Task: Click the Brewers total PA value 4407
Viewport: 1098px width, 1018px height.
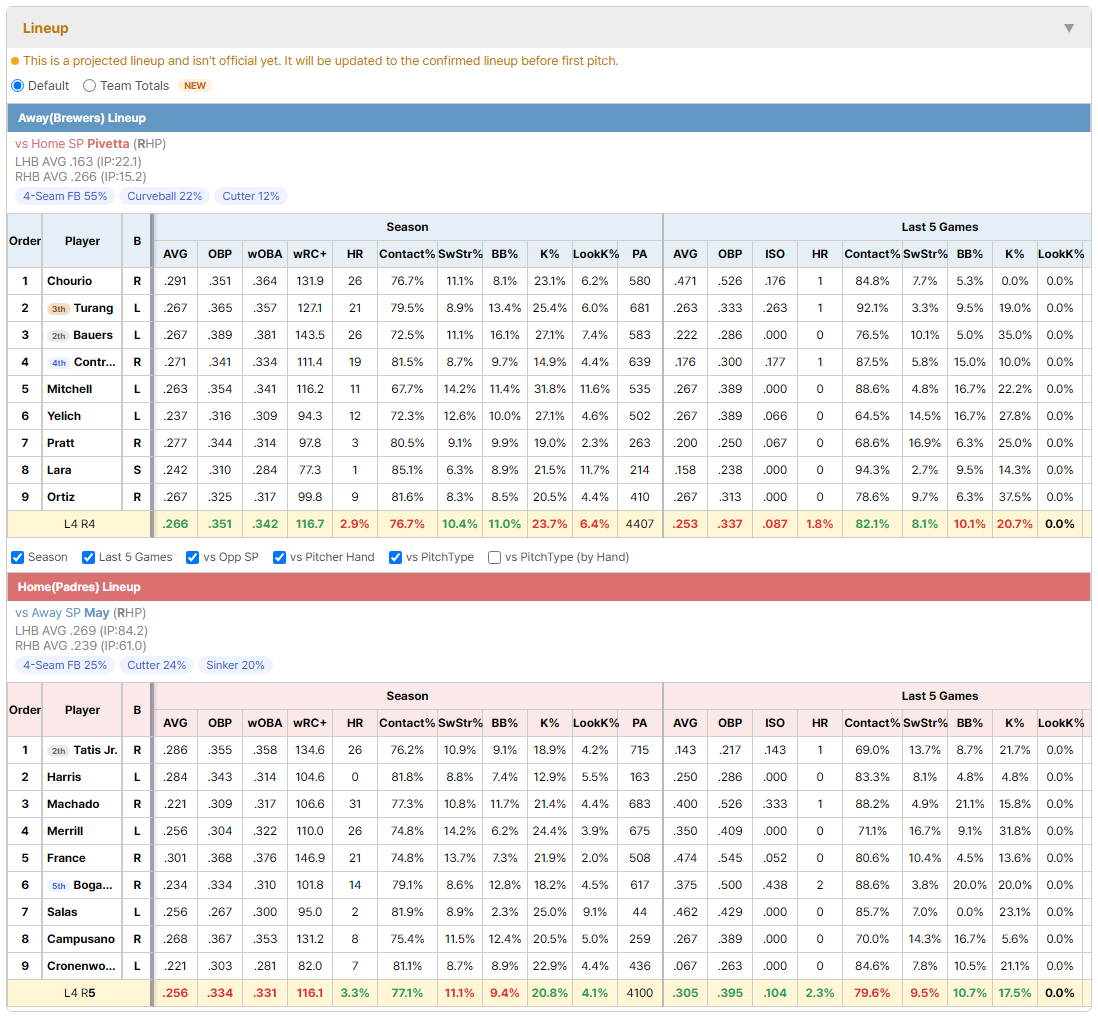Action: tap(639, 524)
